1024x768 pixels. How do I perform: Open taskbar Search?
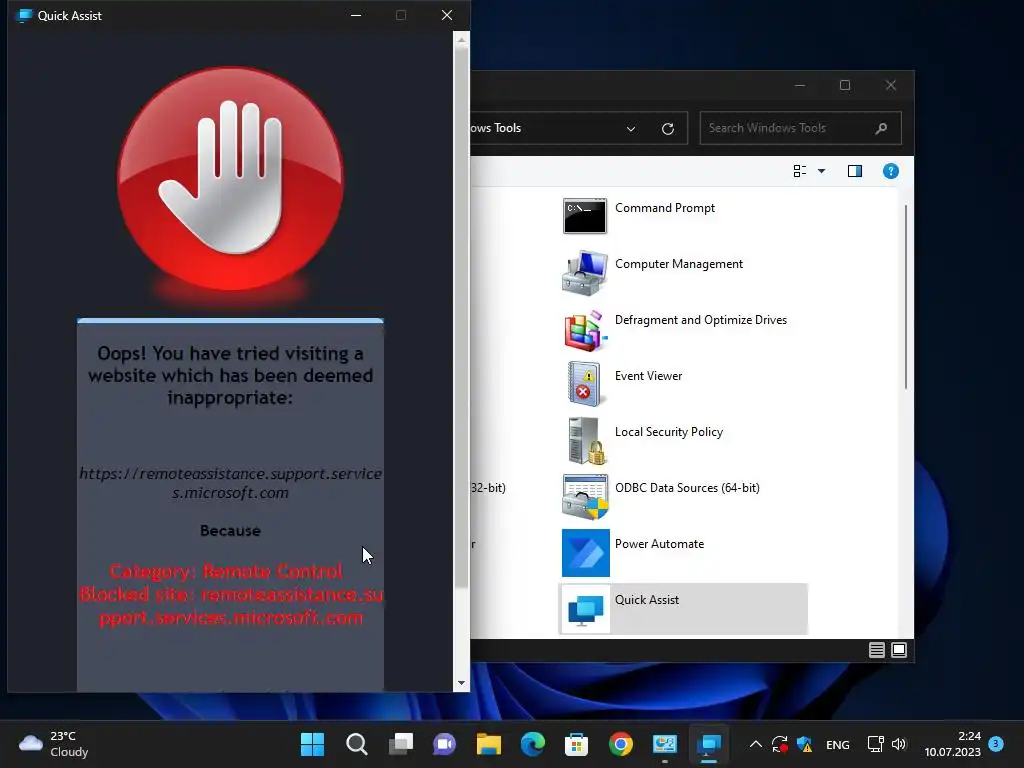[x=357, y=744]
